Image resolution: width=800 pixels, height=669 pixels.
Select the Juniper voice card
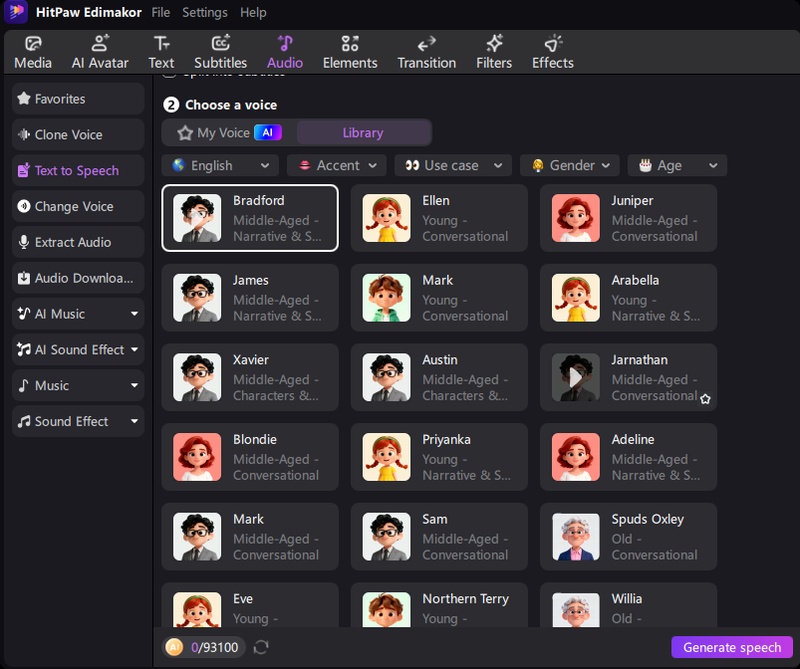(x=629, y=218)
